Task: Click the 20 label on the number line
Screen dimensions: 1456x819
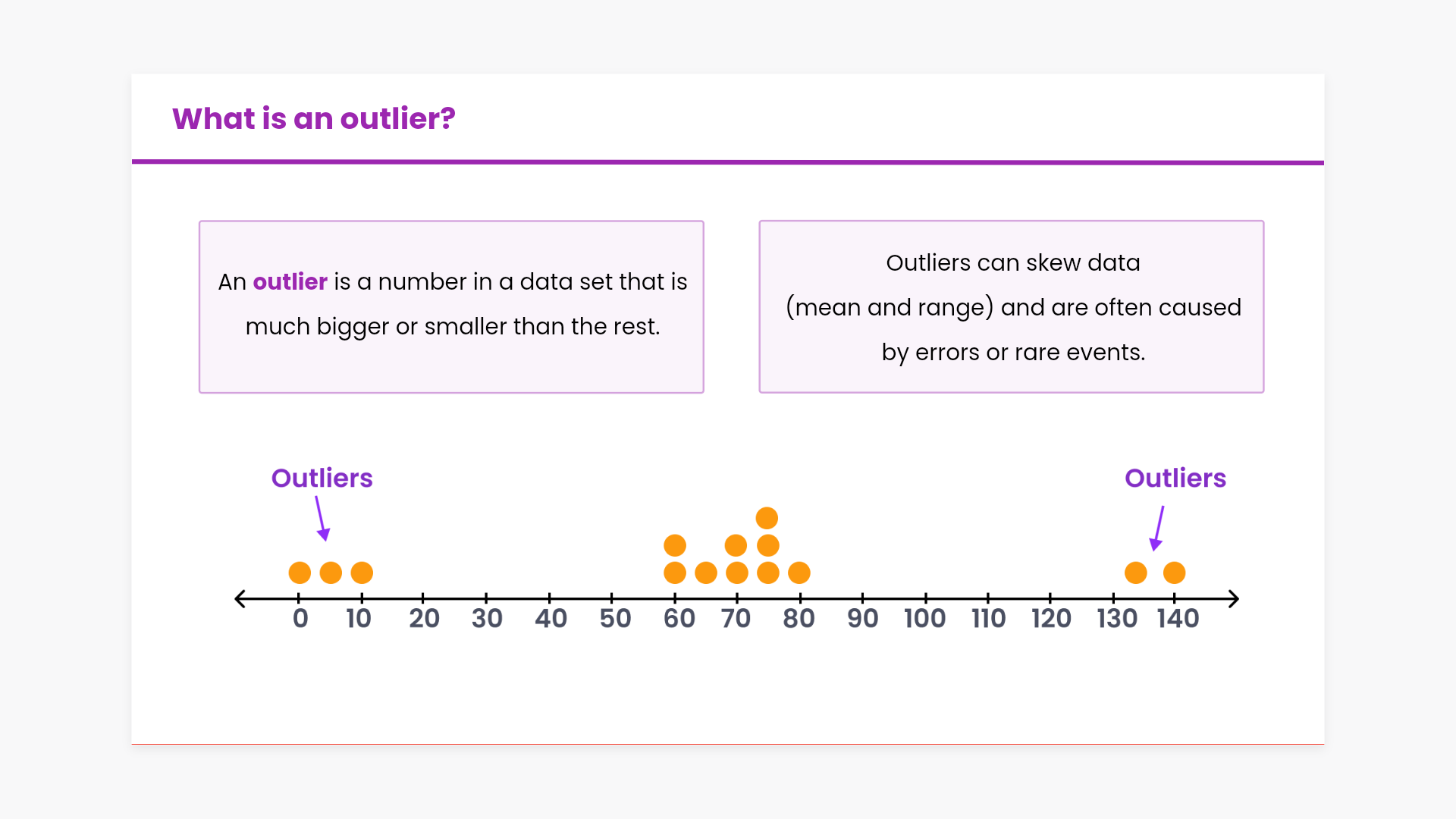Action: pyautogui.click(x=424, y=619)
